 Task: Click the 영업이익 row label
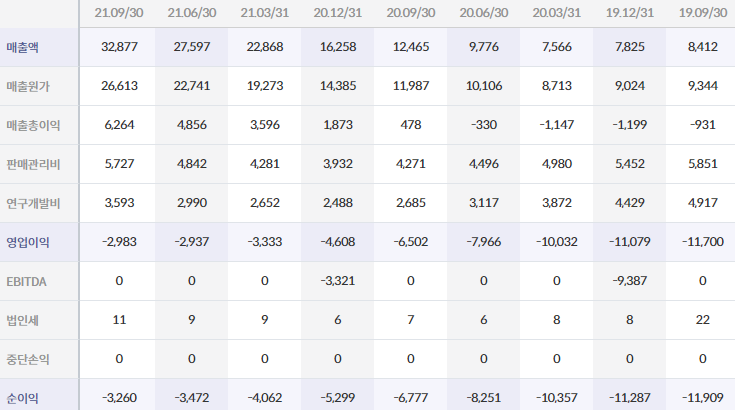click(x=28, y=242)
